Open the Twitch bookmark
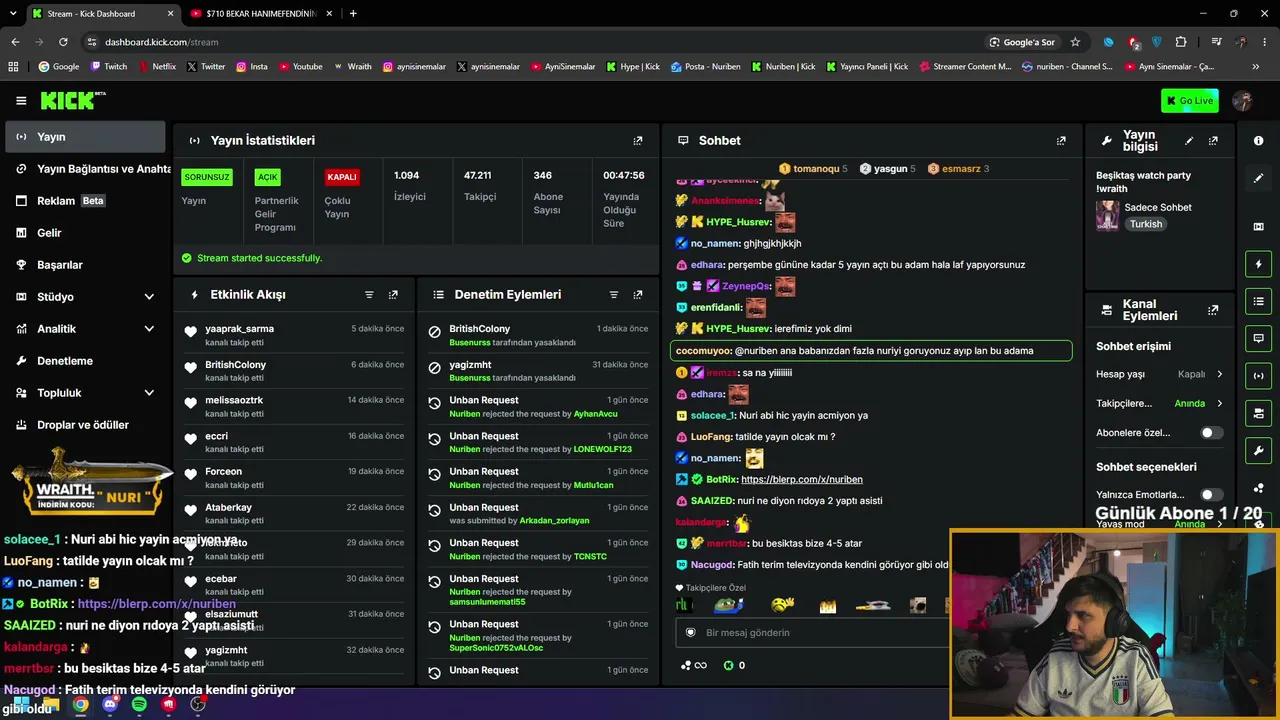This screenshot has width=1280, height=720. (x=109, y=67)
